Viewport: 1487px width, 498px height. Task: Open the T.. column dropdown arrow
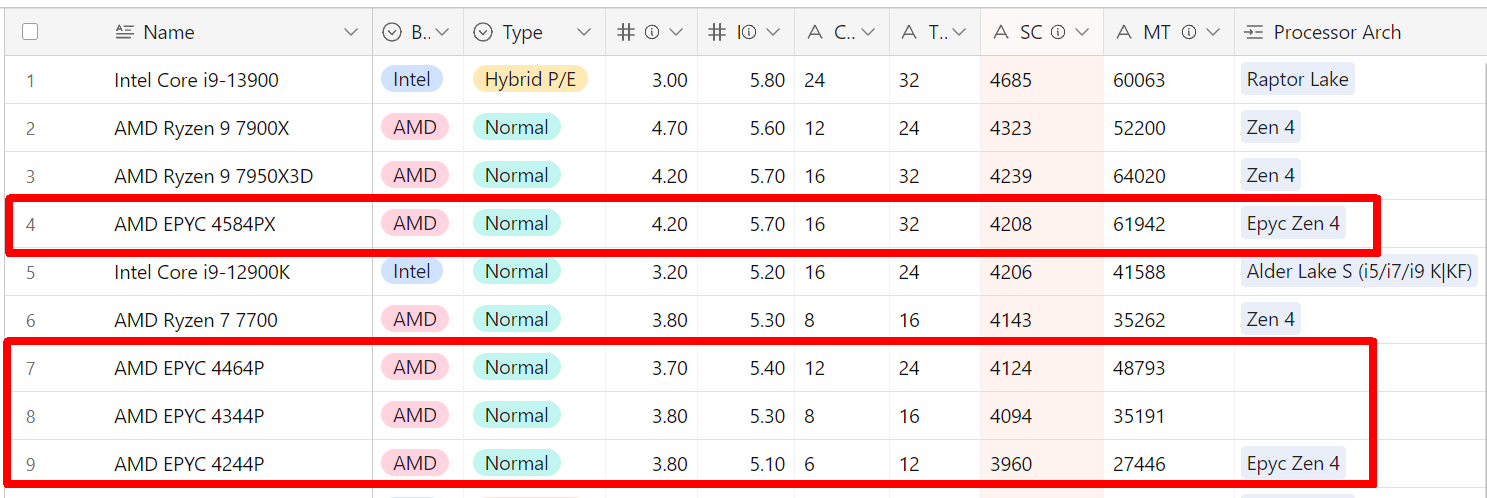960,32
